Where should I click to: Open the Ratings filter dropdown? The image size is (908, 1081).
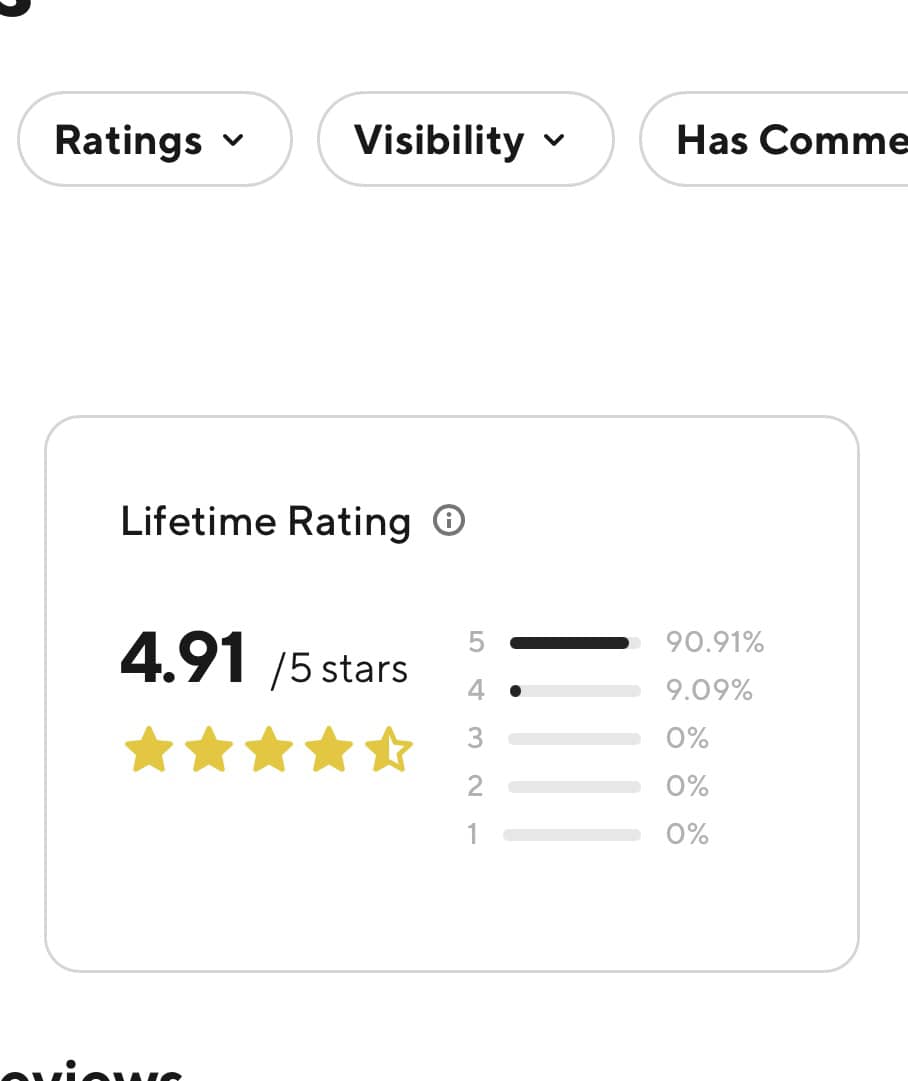(154, 139)
